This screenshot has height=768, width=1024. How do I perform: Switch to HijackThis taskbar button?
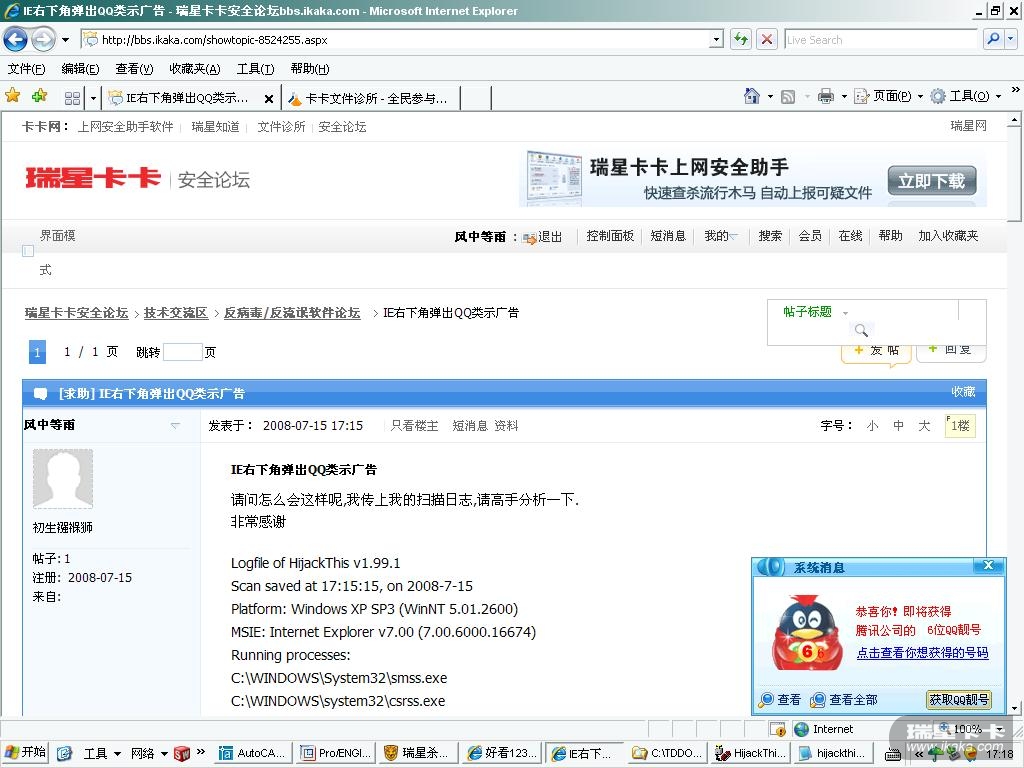pyautogui.click(x=750, y=753)
